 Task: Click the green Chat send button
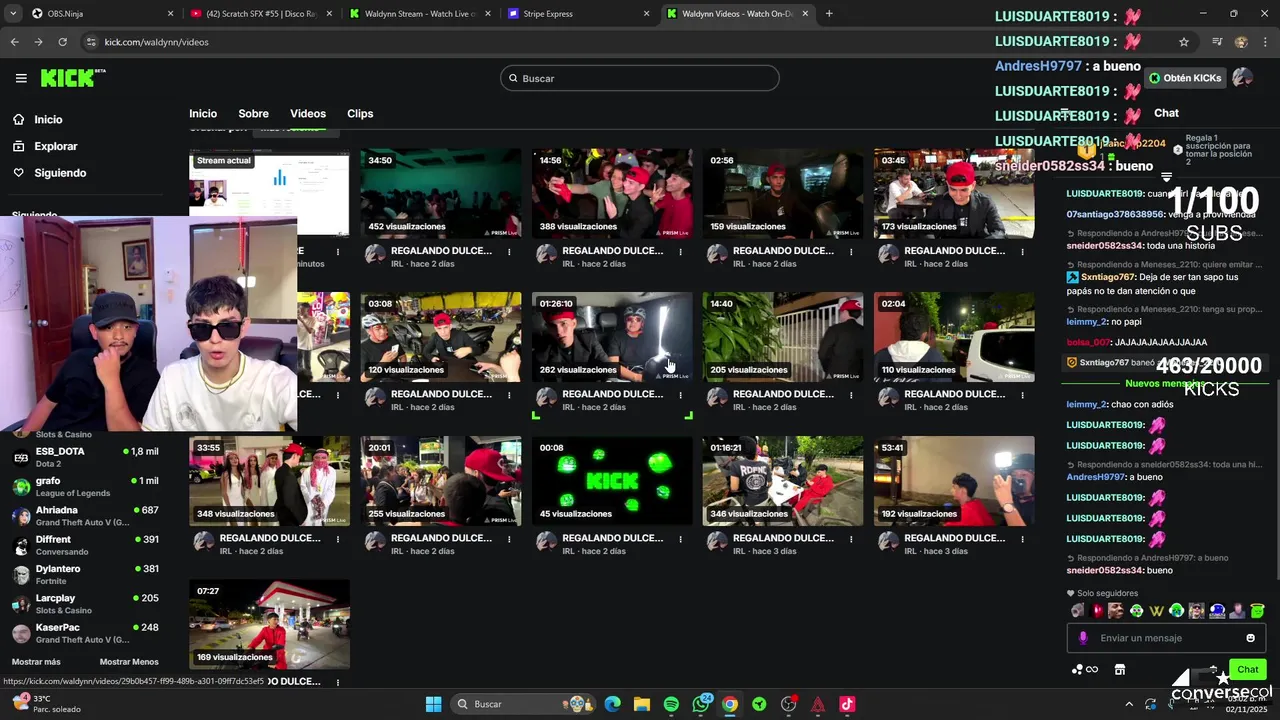click(1248, 669)
